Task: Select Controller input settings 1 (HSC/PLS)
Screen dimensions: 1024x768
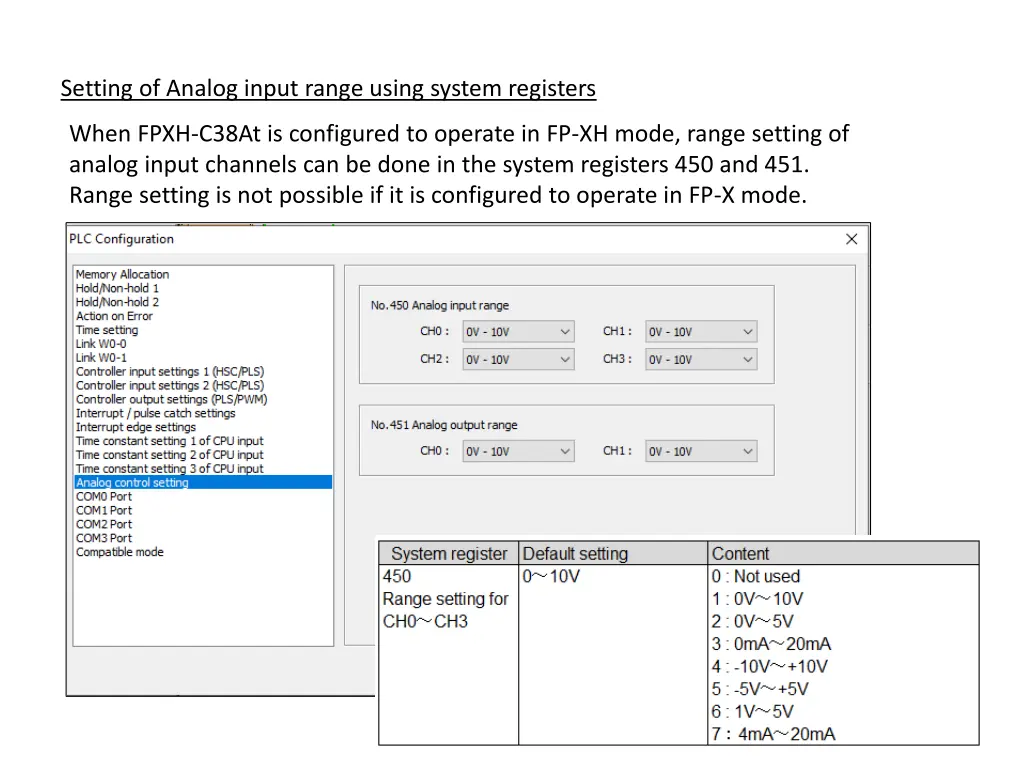Action: tap(170, 372)
